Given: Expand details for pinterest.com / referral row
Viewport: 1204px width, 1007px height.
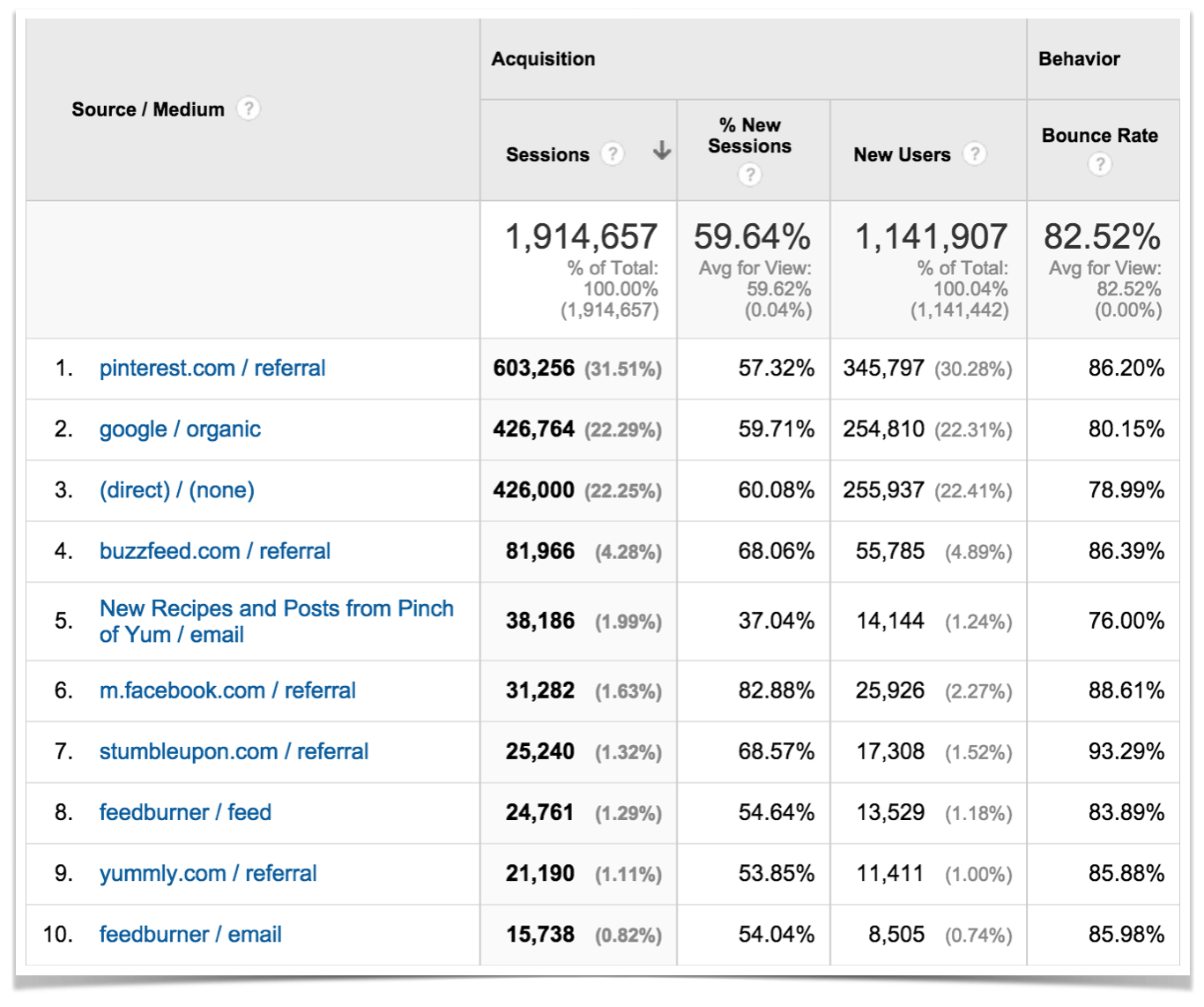Looking at the screenshot, I should click(x=212, y=368).
